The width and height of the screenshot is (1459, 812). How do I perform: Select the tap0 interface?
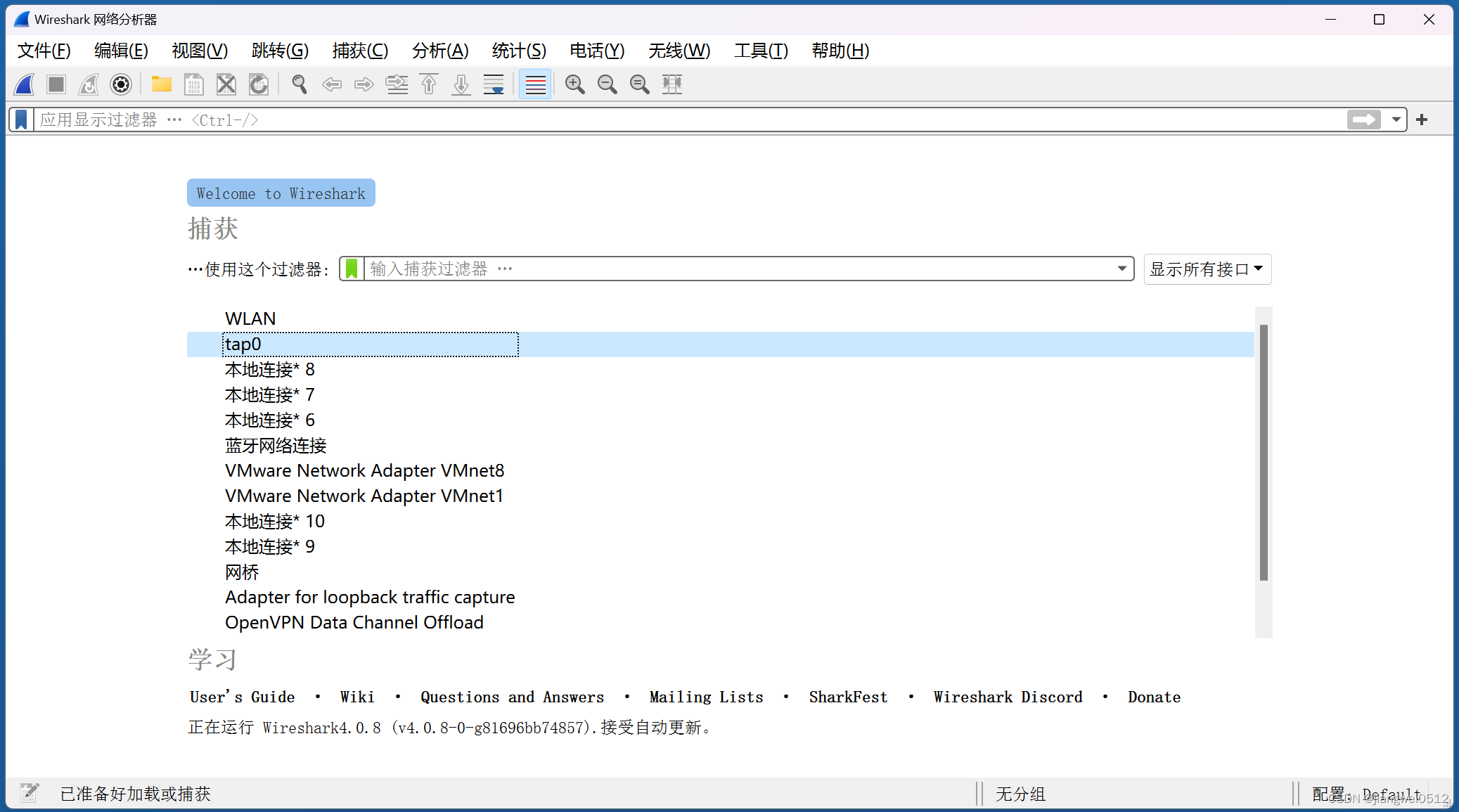pyautogui.click(x=721, y=344)
